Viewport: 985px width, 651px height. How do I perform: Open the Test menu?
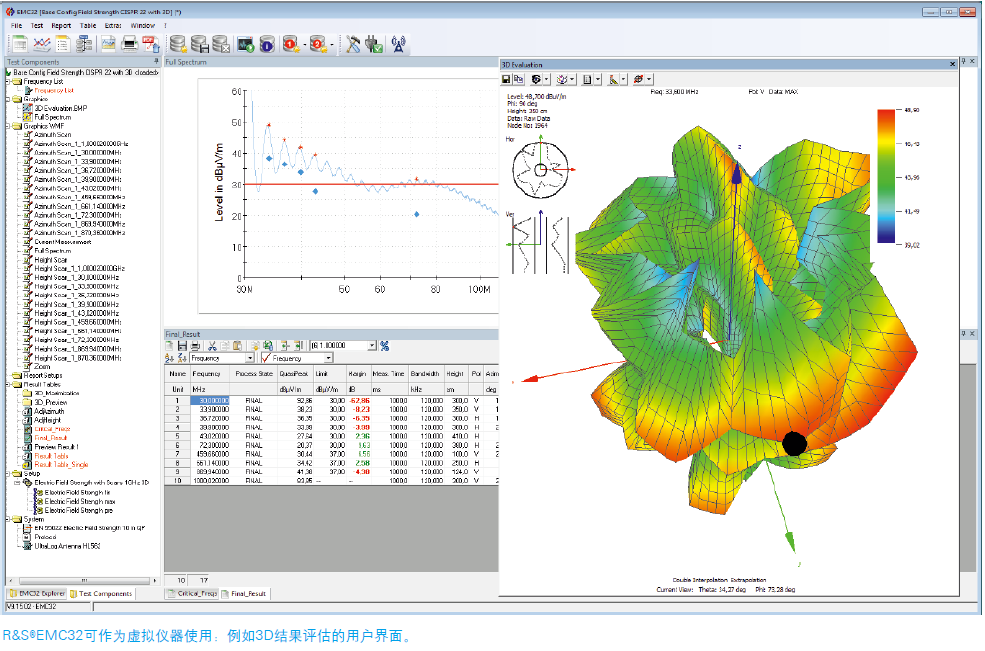click(x=37, y=26)
